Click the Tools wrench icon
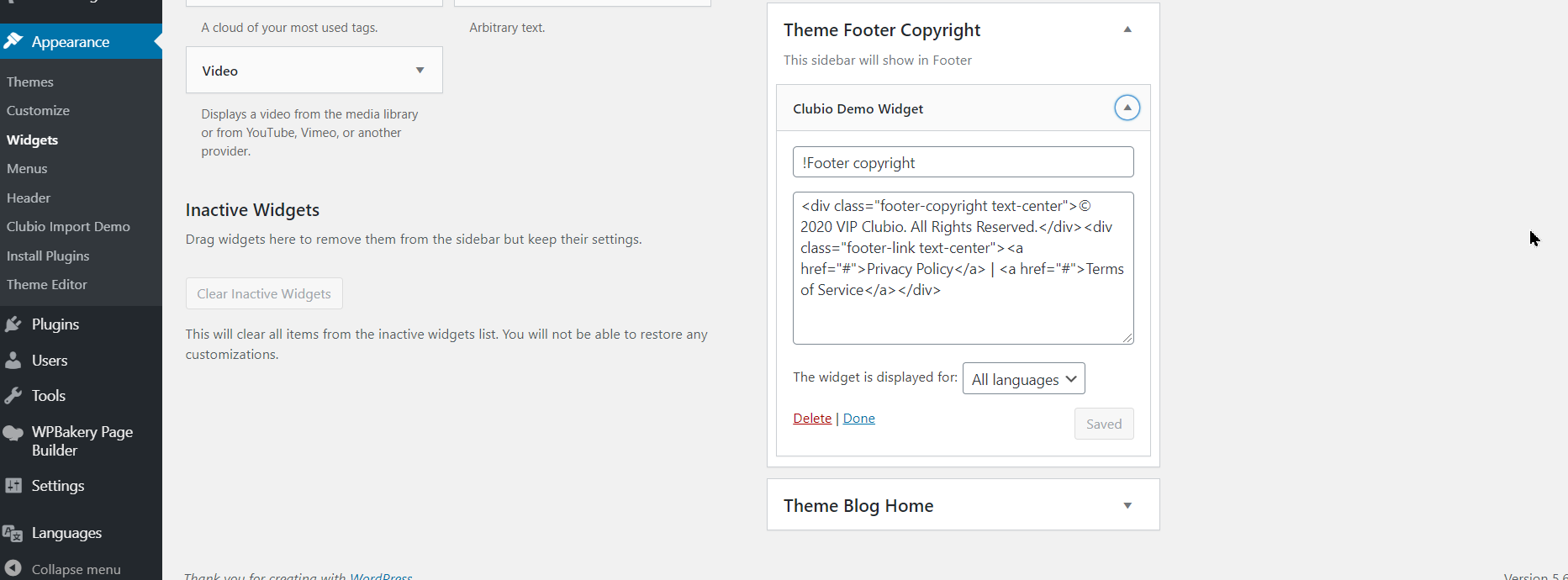The image size is (1568, 580). point(13,396)
